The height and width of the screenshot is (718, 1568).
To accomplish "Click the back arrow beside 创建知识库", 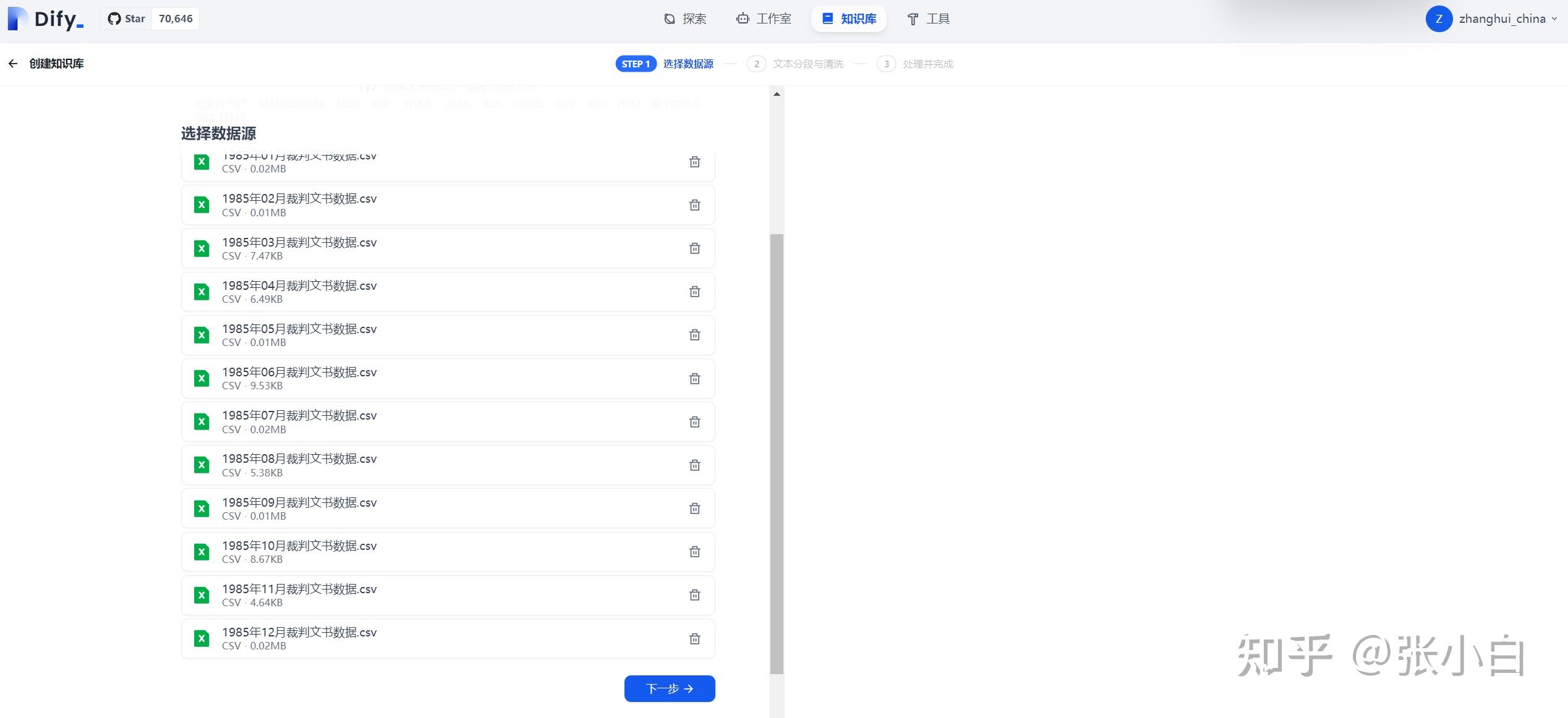I will coord(13,64).
